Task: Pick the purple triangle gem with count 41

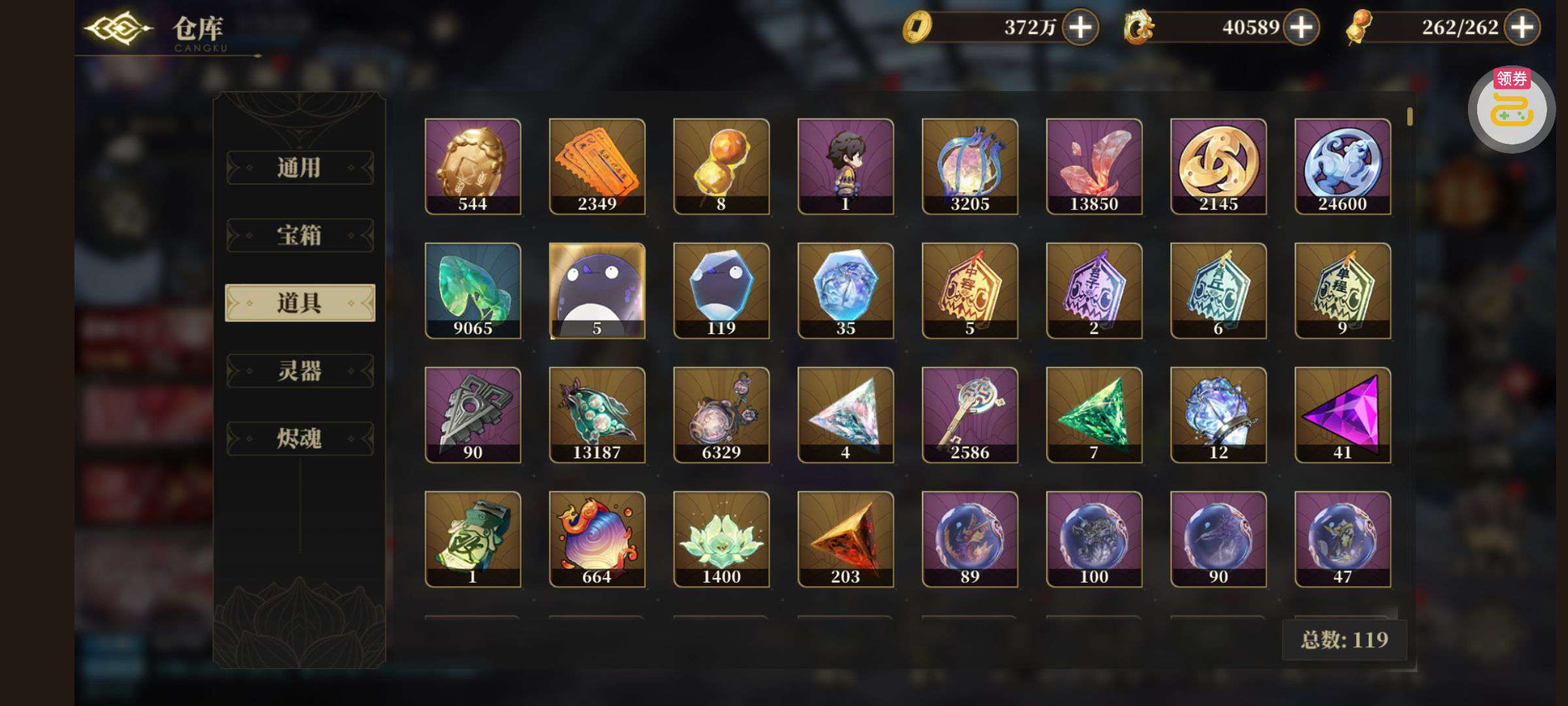Action: [1343, 414]
